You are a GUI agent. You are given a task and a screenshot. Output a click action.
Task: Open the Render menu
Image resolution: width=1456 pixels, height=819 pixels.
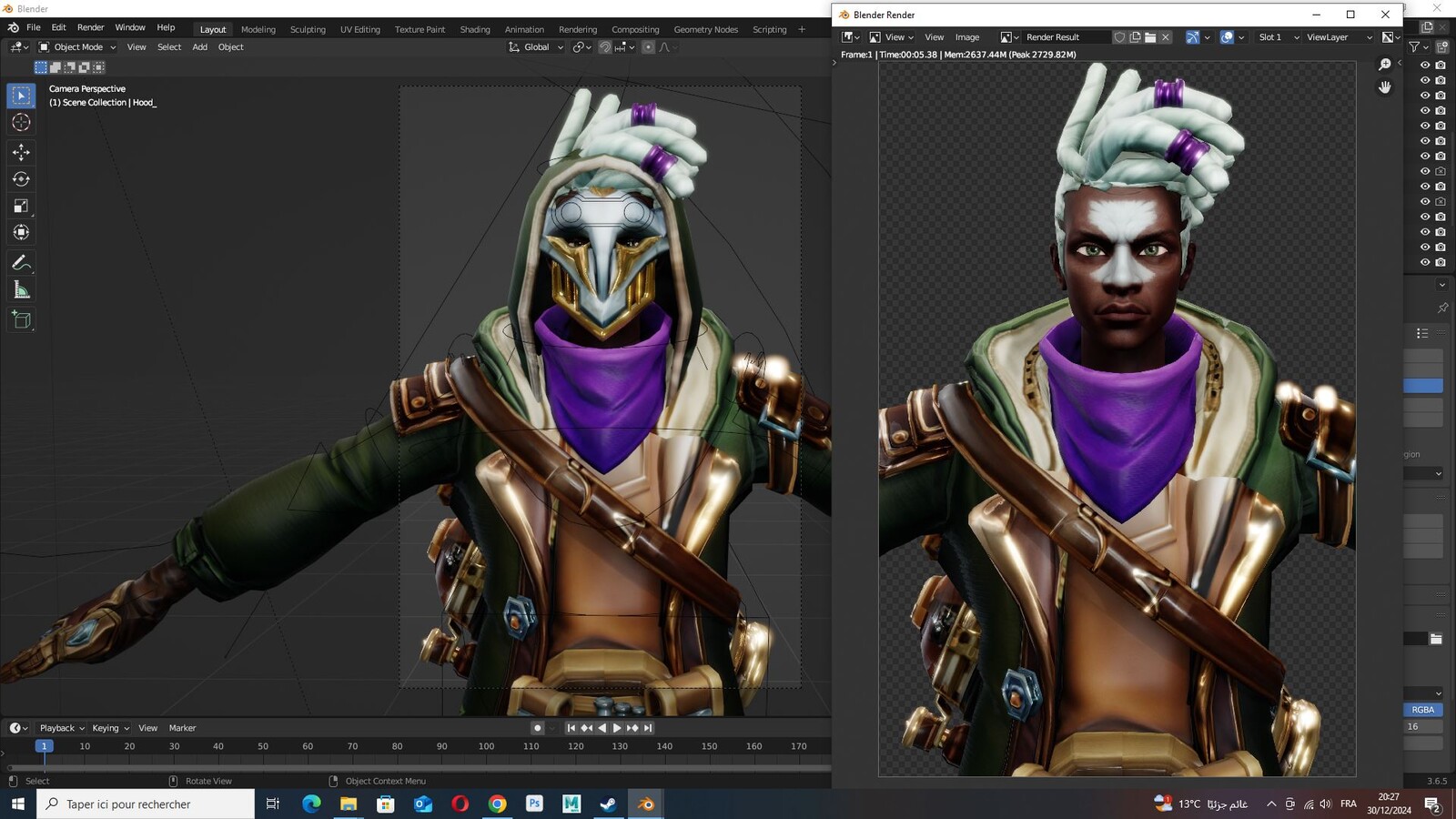tap(90, 28)
